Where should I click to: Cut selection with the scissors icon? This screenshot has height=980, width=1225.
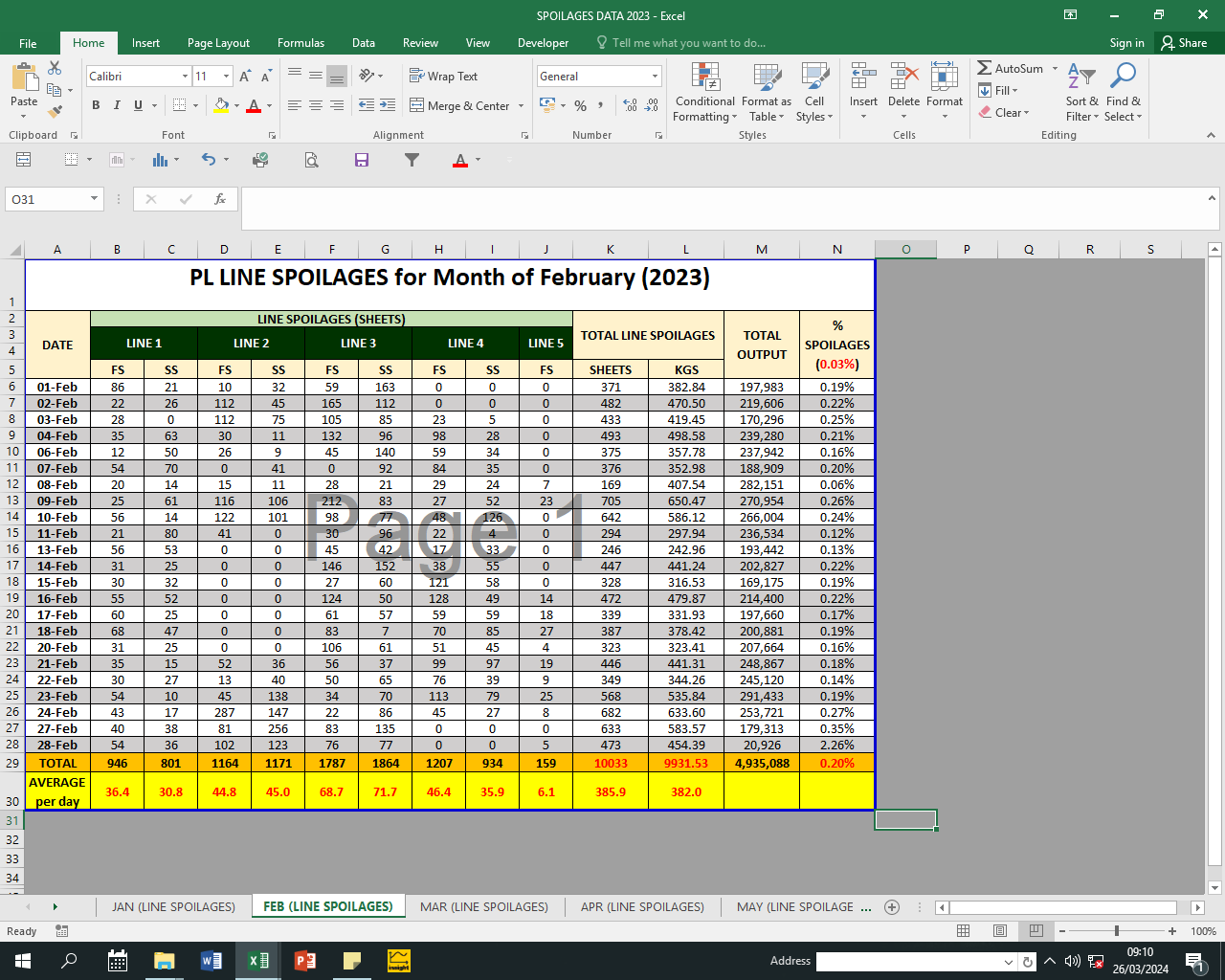pos(55,69)
